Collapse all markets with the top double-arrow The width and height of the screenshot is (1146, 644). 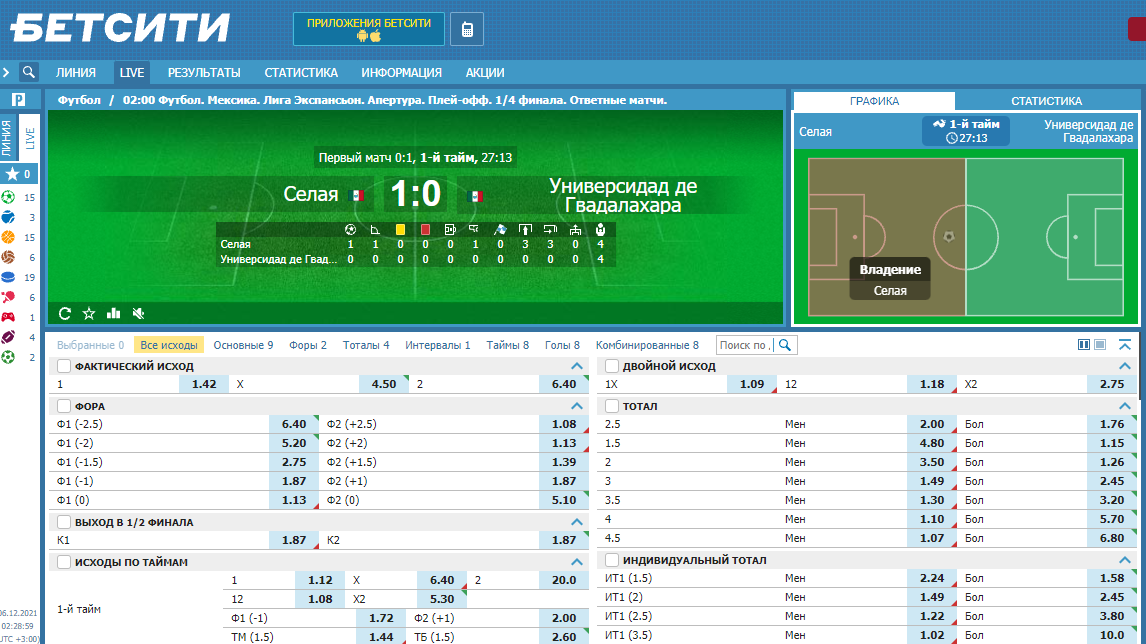[x=1125, y=345]
